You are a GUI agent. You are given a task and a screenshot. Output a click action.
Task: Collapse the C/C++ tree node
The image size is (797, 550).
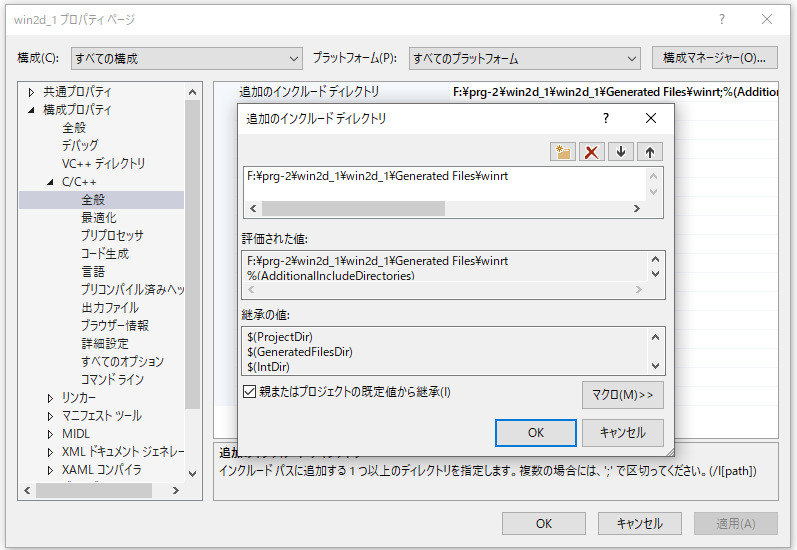point(50,182)
